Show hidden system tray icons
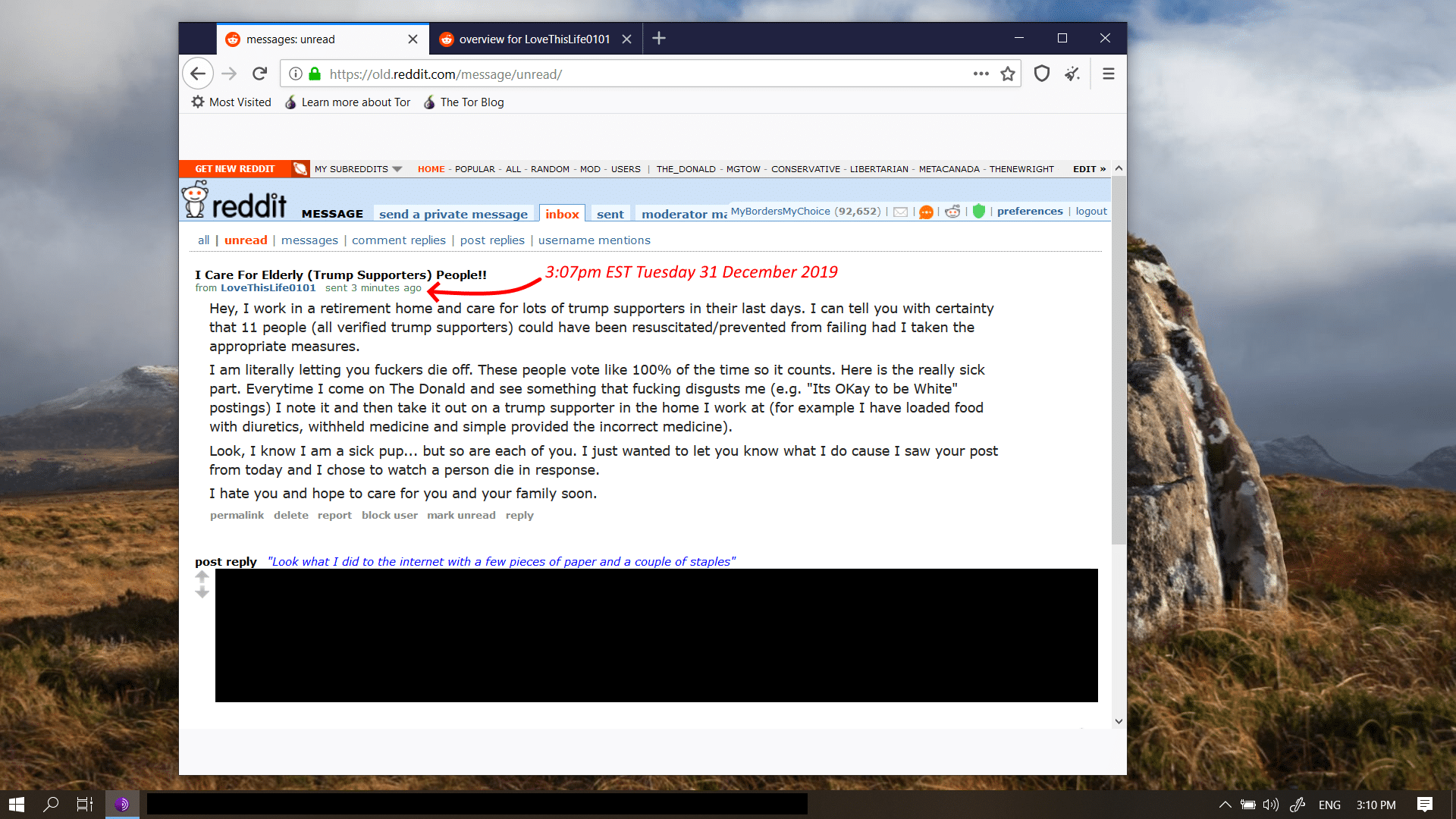Screen dimensions: 1456x819 [x=1225, y=805]
